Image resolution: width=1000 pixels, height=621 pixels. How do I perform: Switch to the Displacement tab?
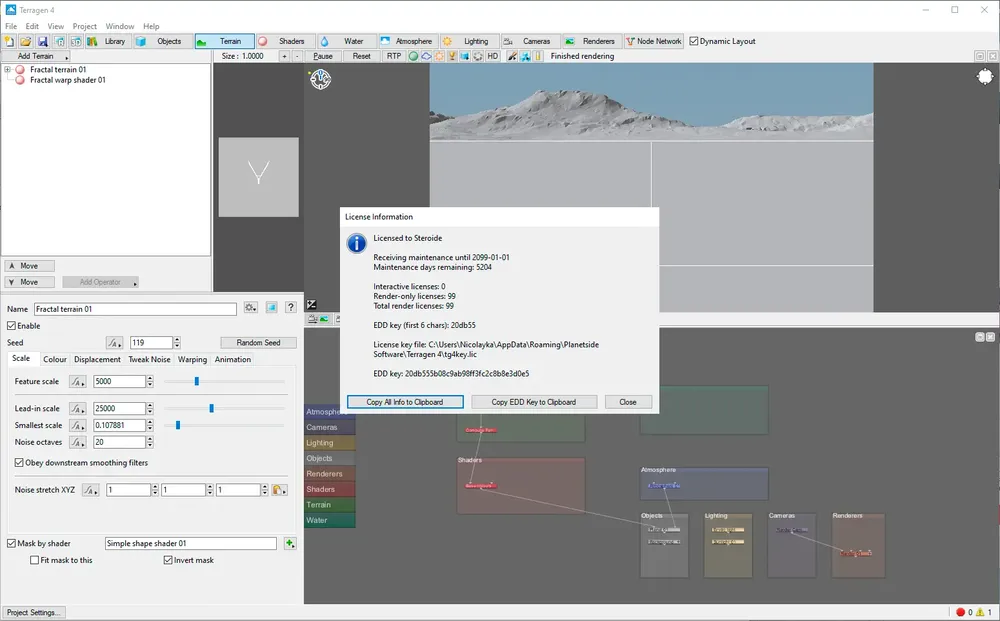pos(97,360)
